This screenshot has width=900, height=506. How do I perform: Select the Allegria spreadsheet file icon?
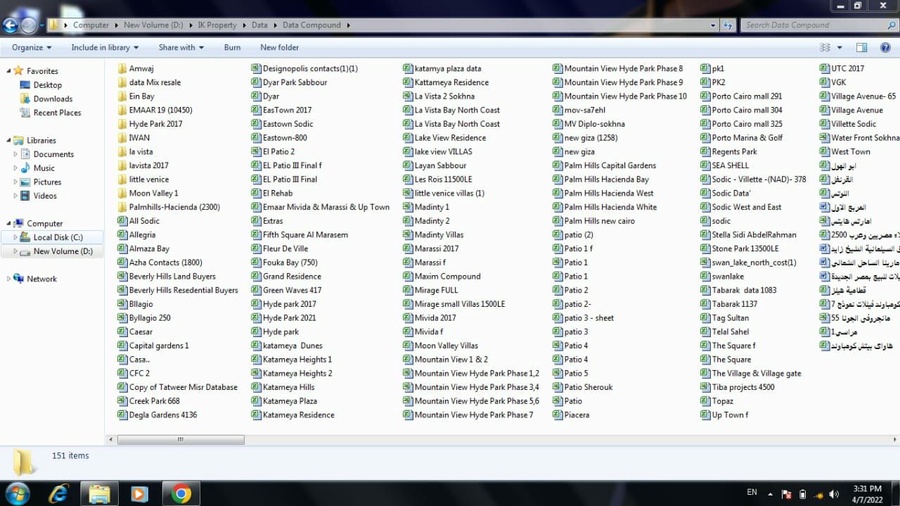click(x=122, y=235)
